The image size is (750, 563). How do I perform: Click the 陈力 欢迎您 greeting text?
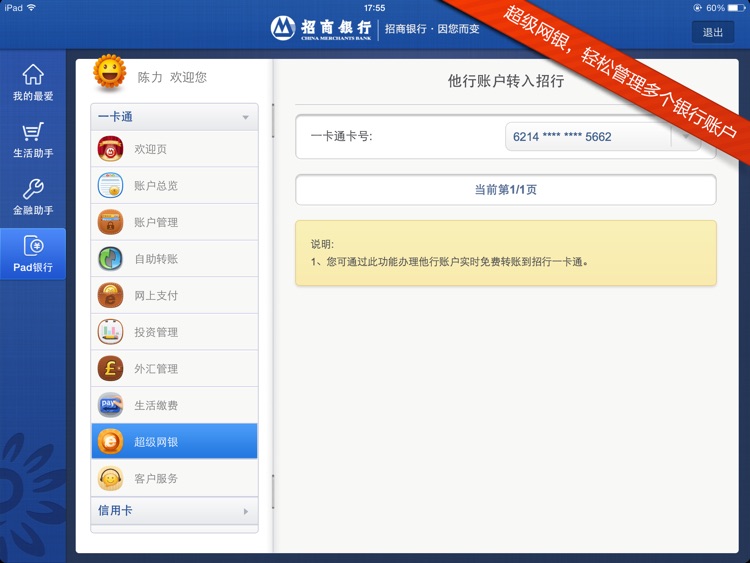(172, 77)
